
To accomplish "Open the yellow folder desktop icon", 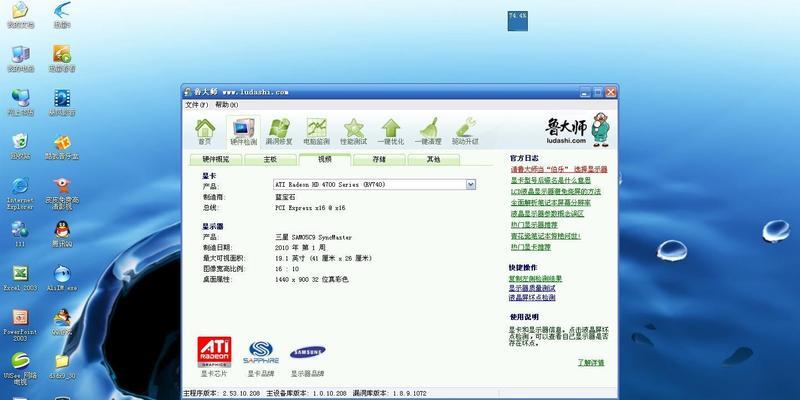I will [x=62, y=367].
